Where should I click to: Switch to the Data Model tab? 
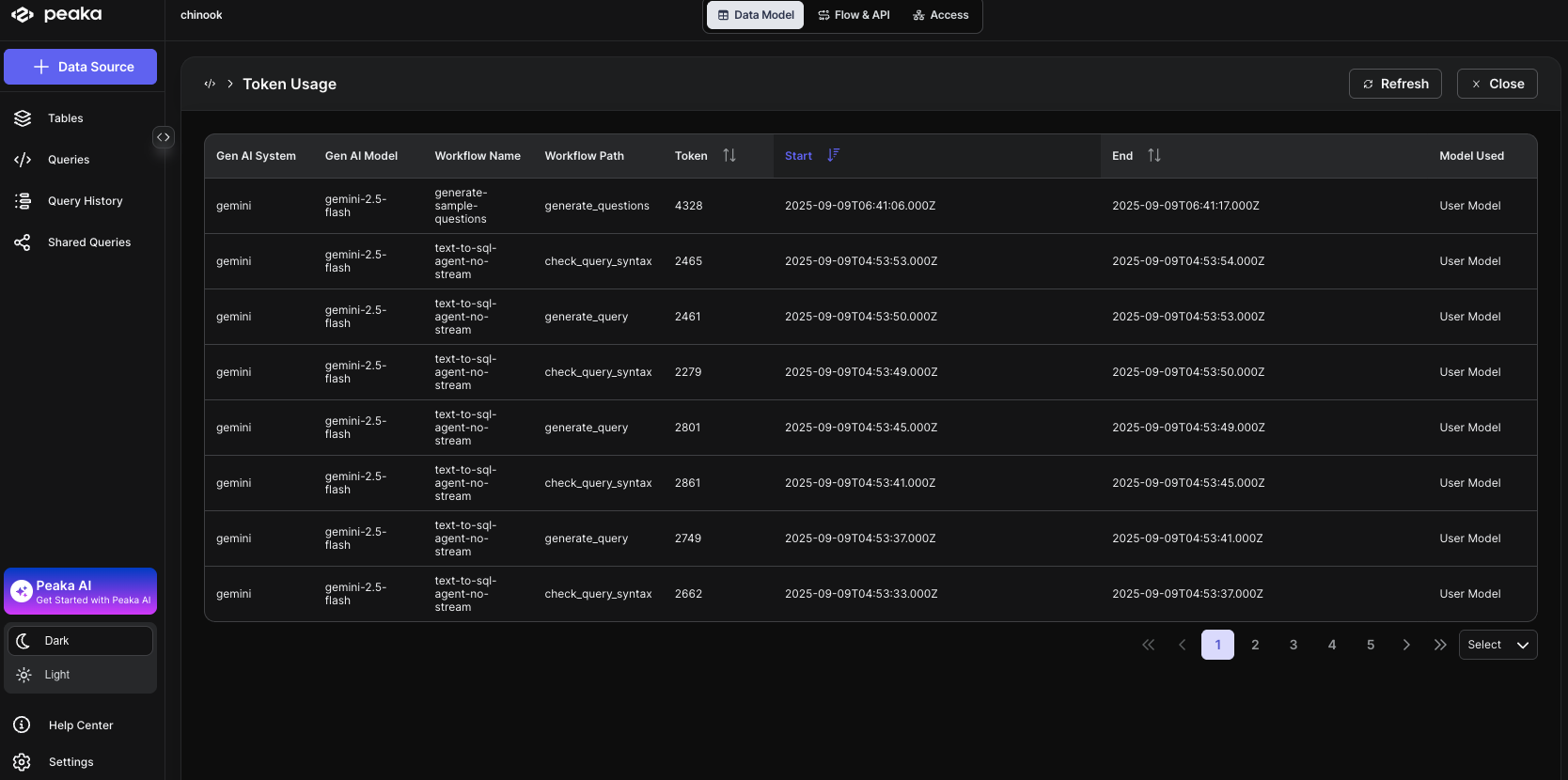coord(755,15)
